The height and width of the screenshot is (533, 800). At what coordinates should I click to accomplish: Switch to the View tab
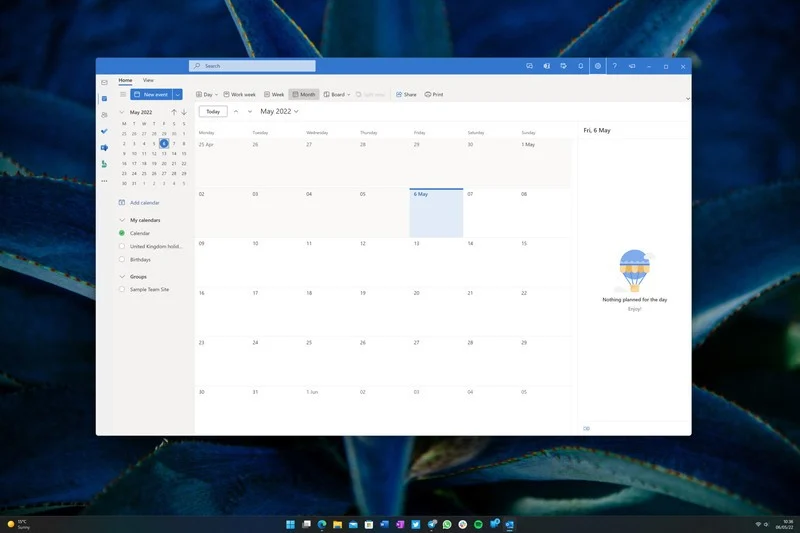pyautogui.click(x=148, y=80)
